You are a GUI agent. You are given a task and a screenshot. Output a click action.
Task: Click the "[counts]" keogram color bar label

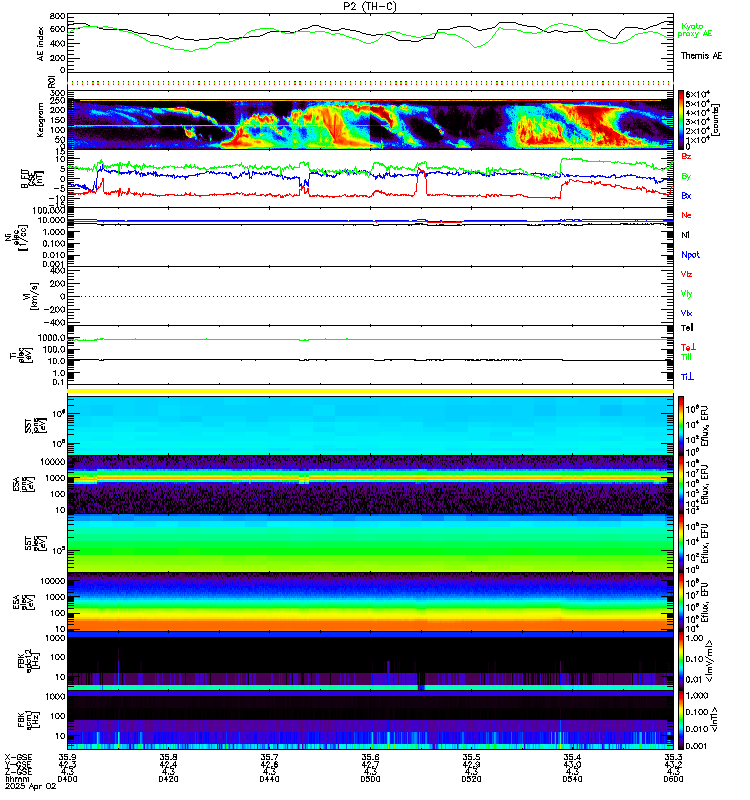(x=715, y=119)
